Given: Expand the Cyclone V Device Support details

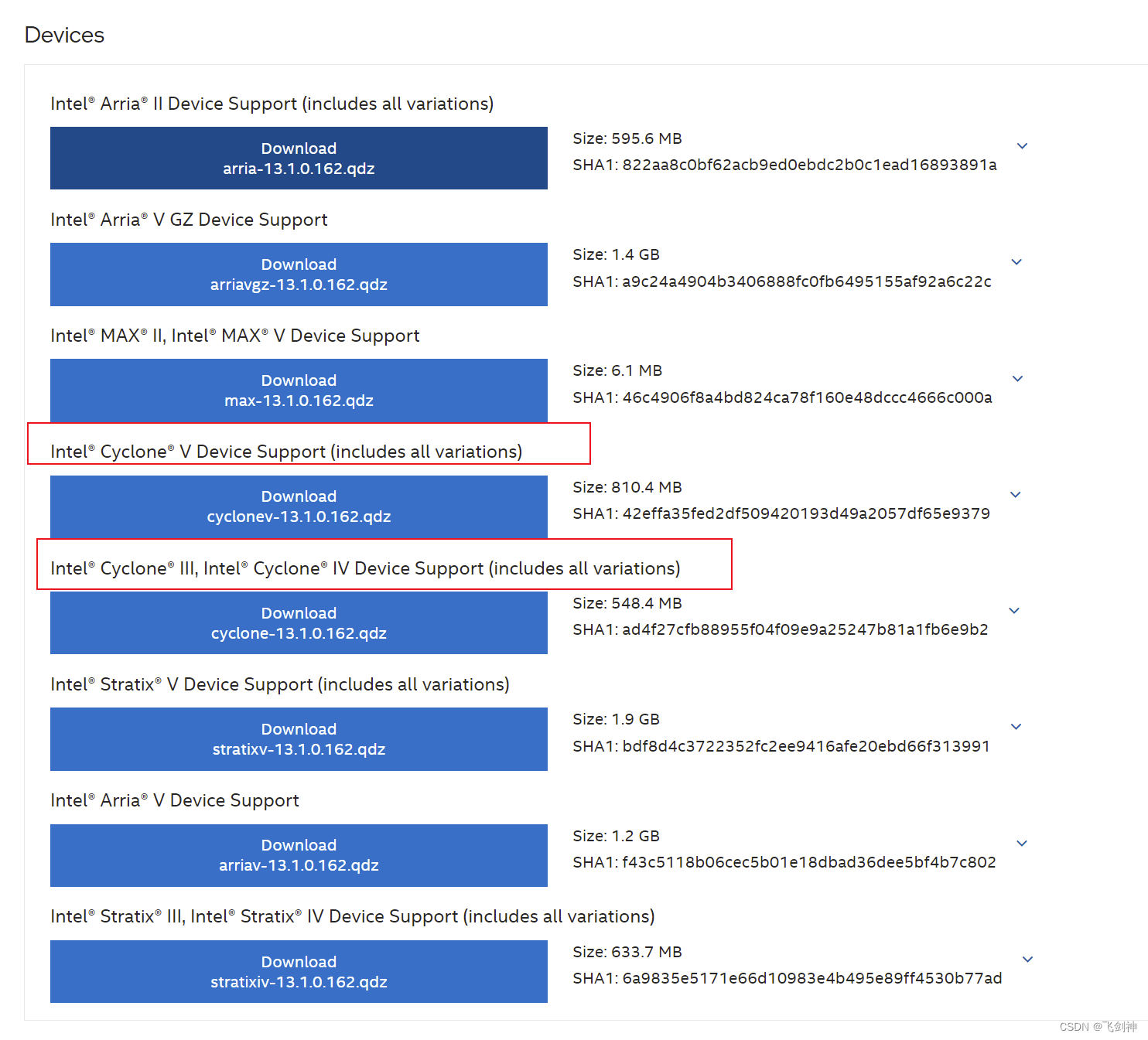Looking at the screenshot, I should point(1015,494).
